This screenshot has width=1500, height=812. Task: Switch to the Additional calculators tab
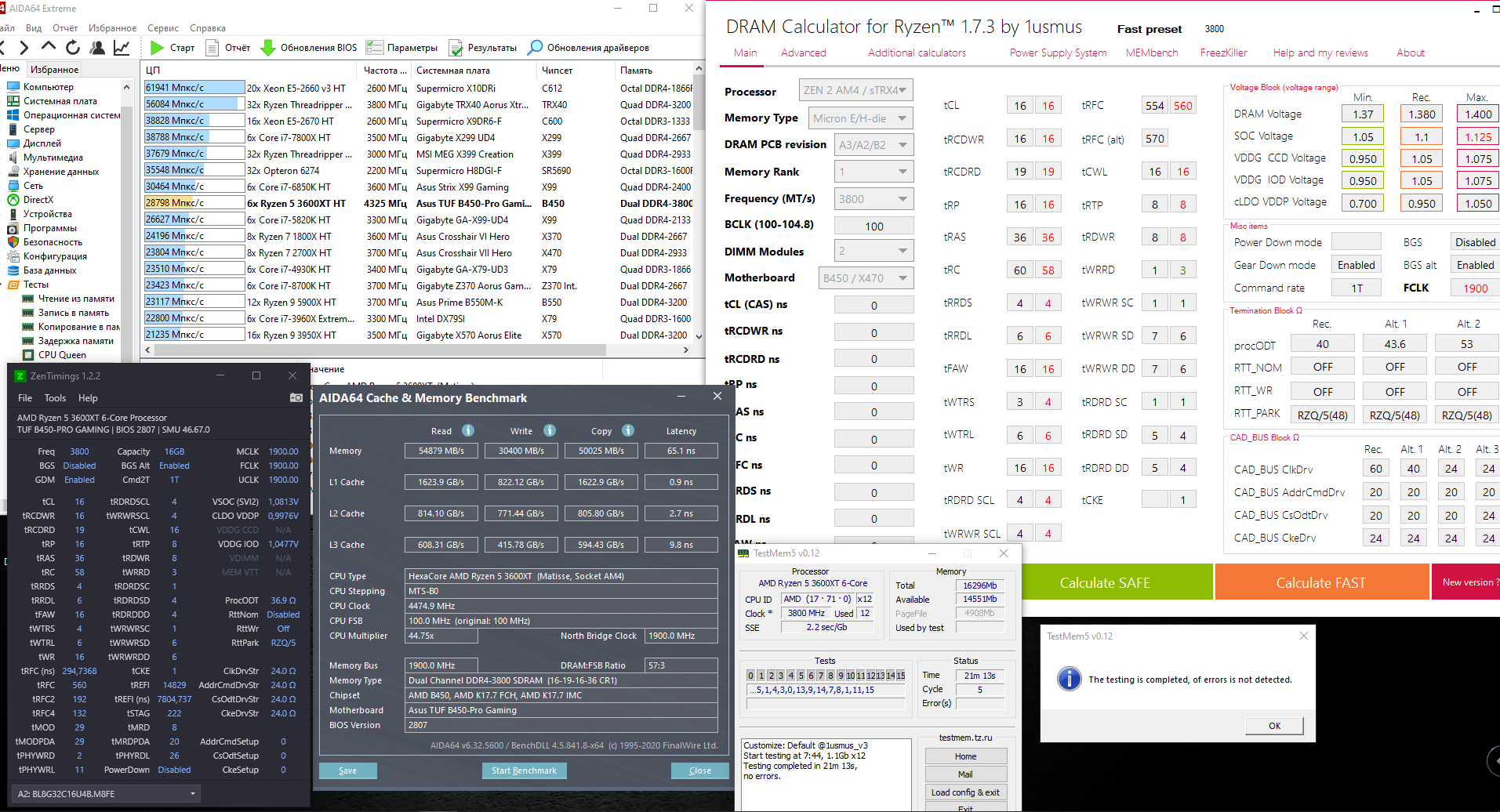(917, 53)
